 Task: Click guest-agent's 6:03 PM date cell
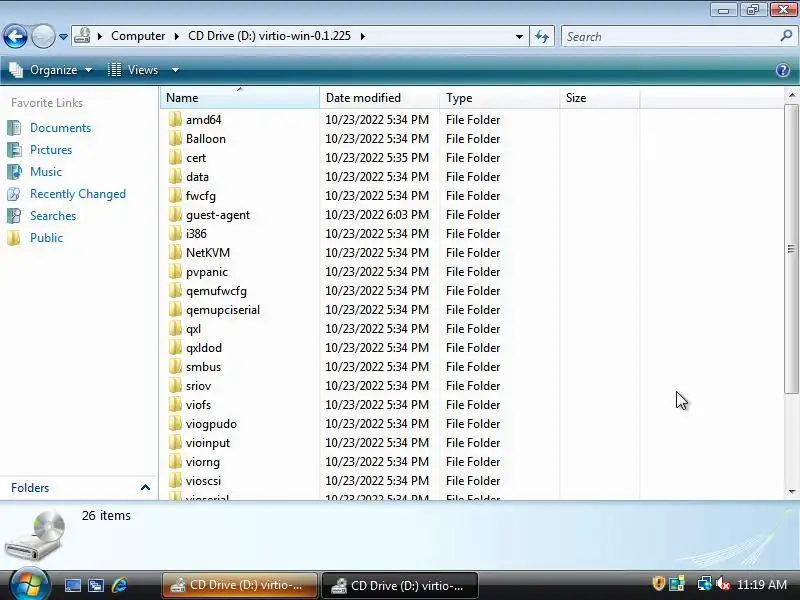coord(377,214)
